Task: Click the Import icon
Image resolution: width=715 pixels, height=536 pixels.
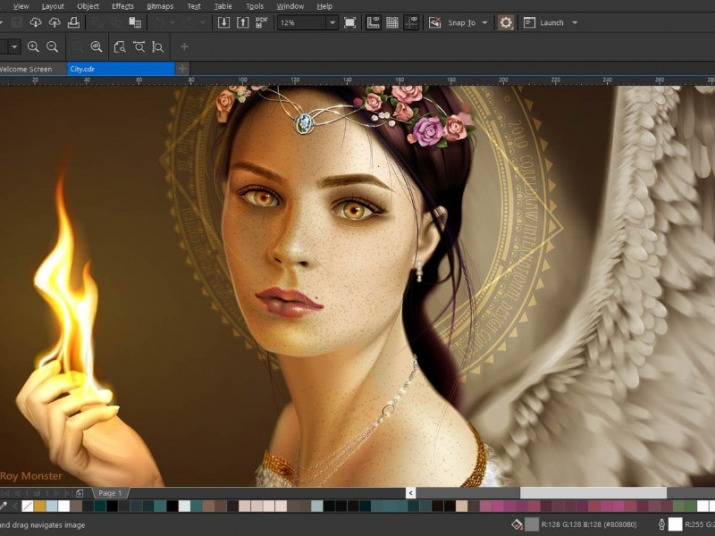Action: coord(223,23)
